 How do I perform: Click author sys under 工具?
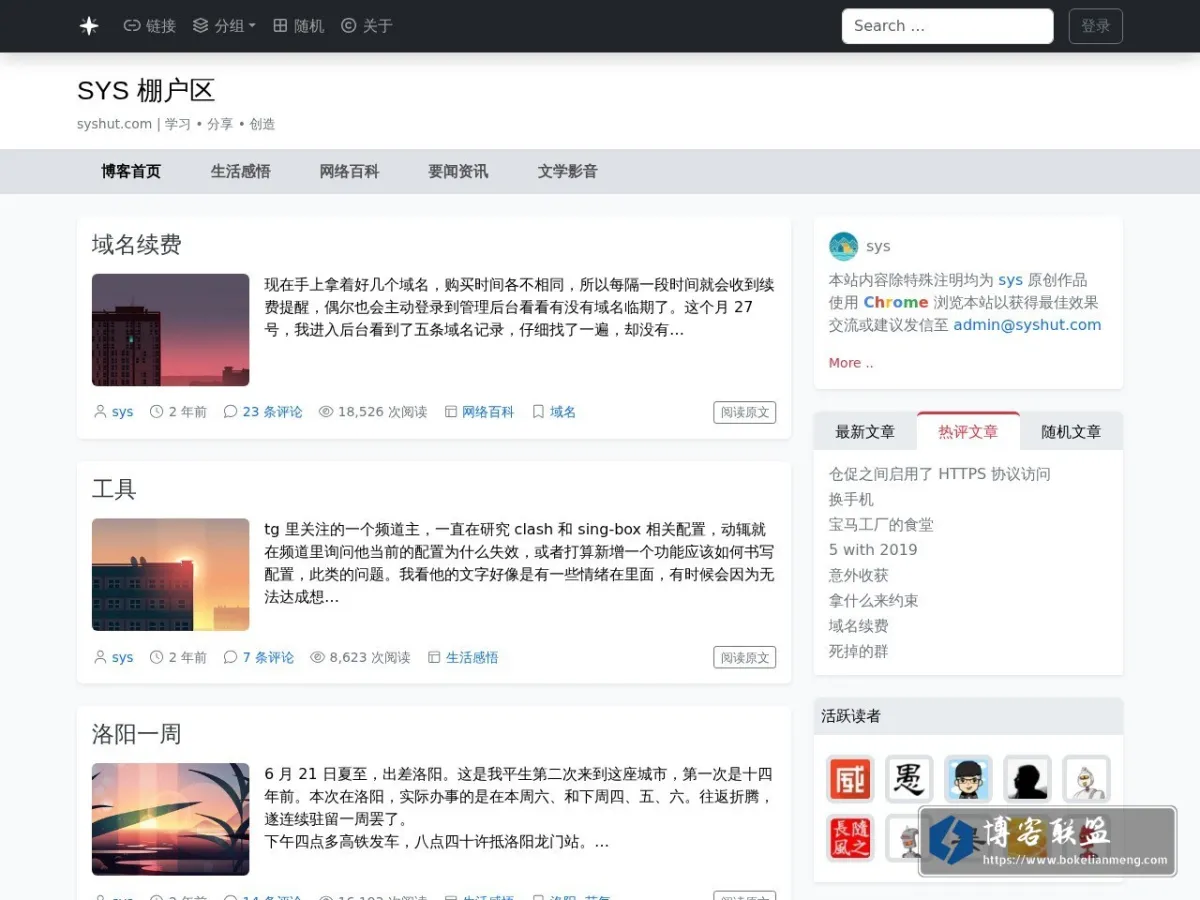(x=122, y=658)
